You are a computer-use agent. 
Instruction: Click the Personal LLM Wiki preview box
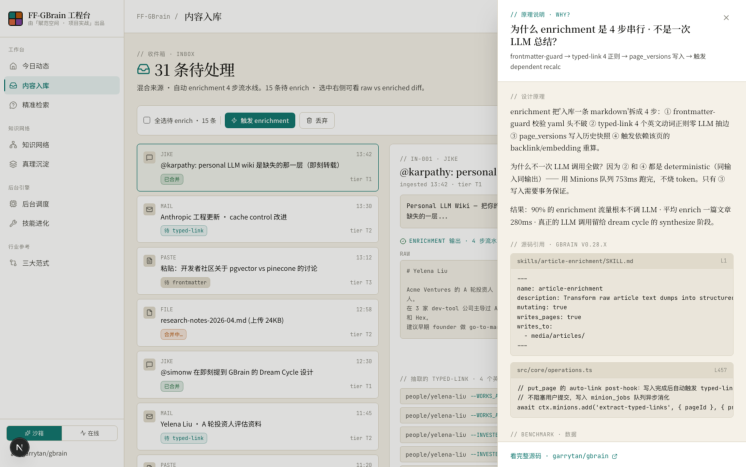pos(449,211)
